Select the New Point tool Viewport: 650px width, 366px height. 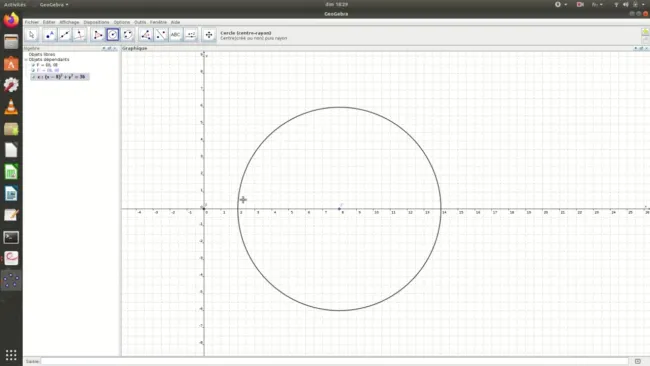point(49,35)
